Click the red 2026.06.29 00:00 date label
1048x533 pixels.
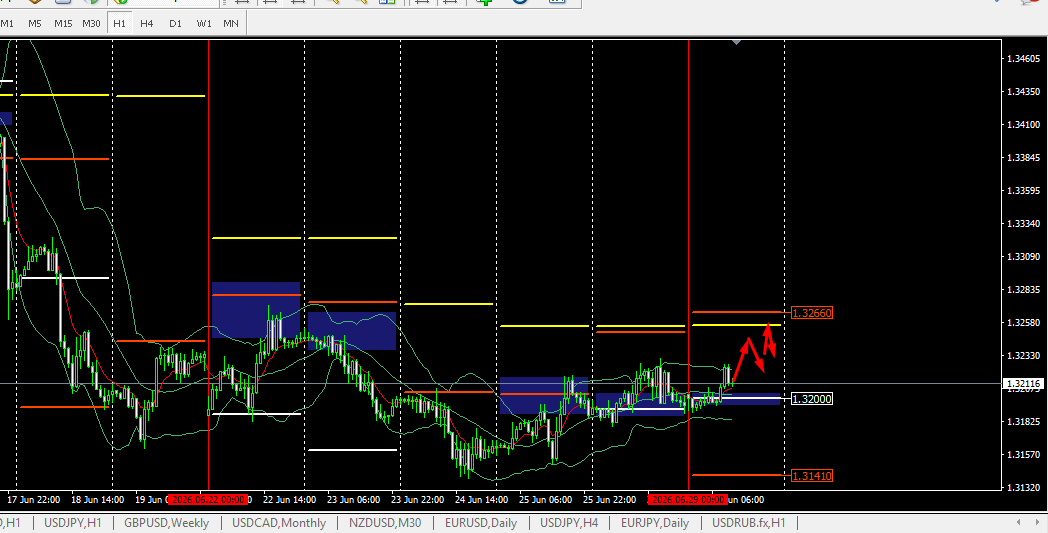point(688,500)
